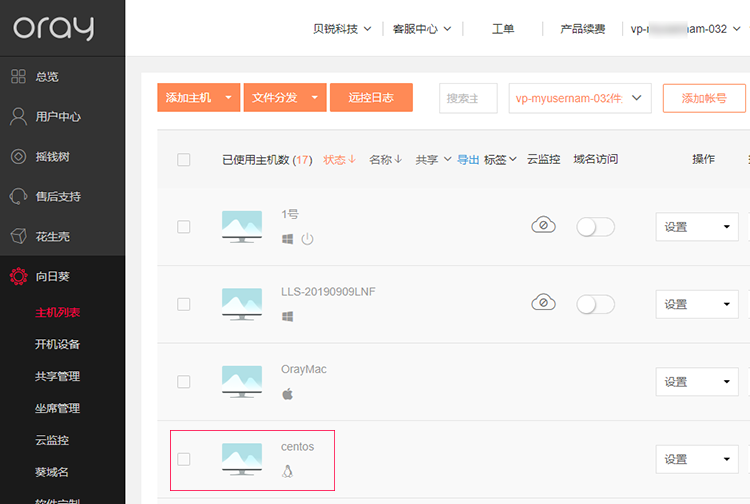Click cloud monitoring icon for LLS-20190909LNF
The width and height of the screenshot is (750, 504).
click(543, 302)
